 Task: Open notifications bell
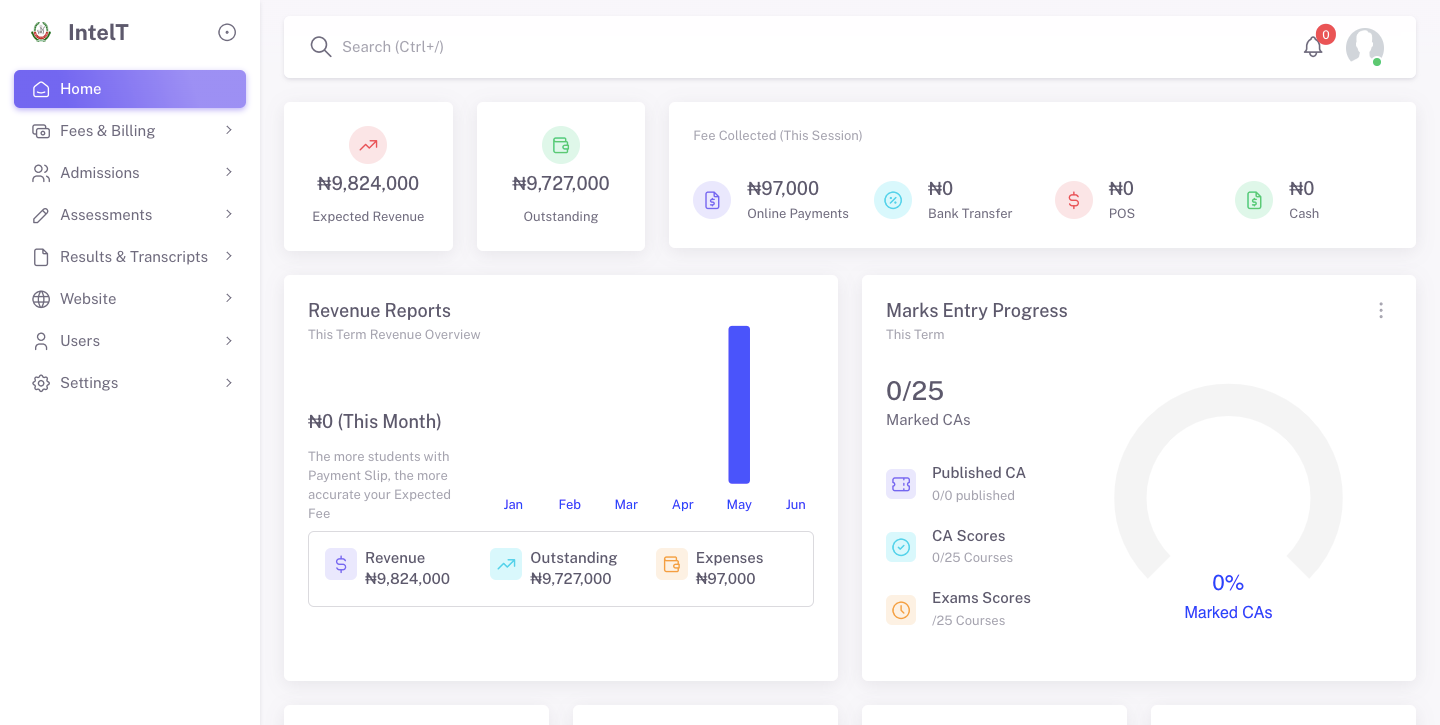1313,47
